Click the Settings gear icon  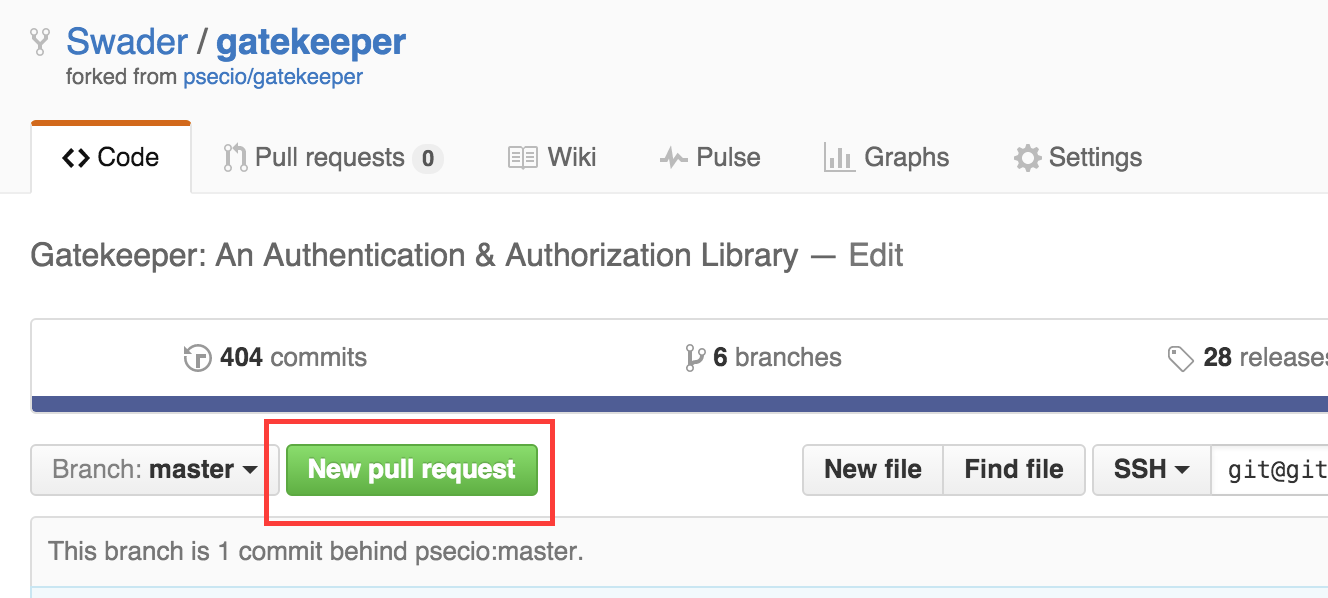(x=1027, y=158)
